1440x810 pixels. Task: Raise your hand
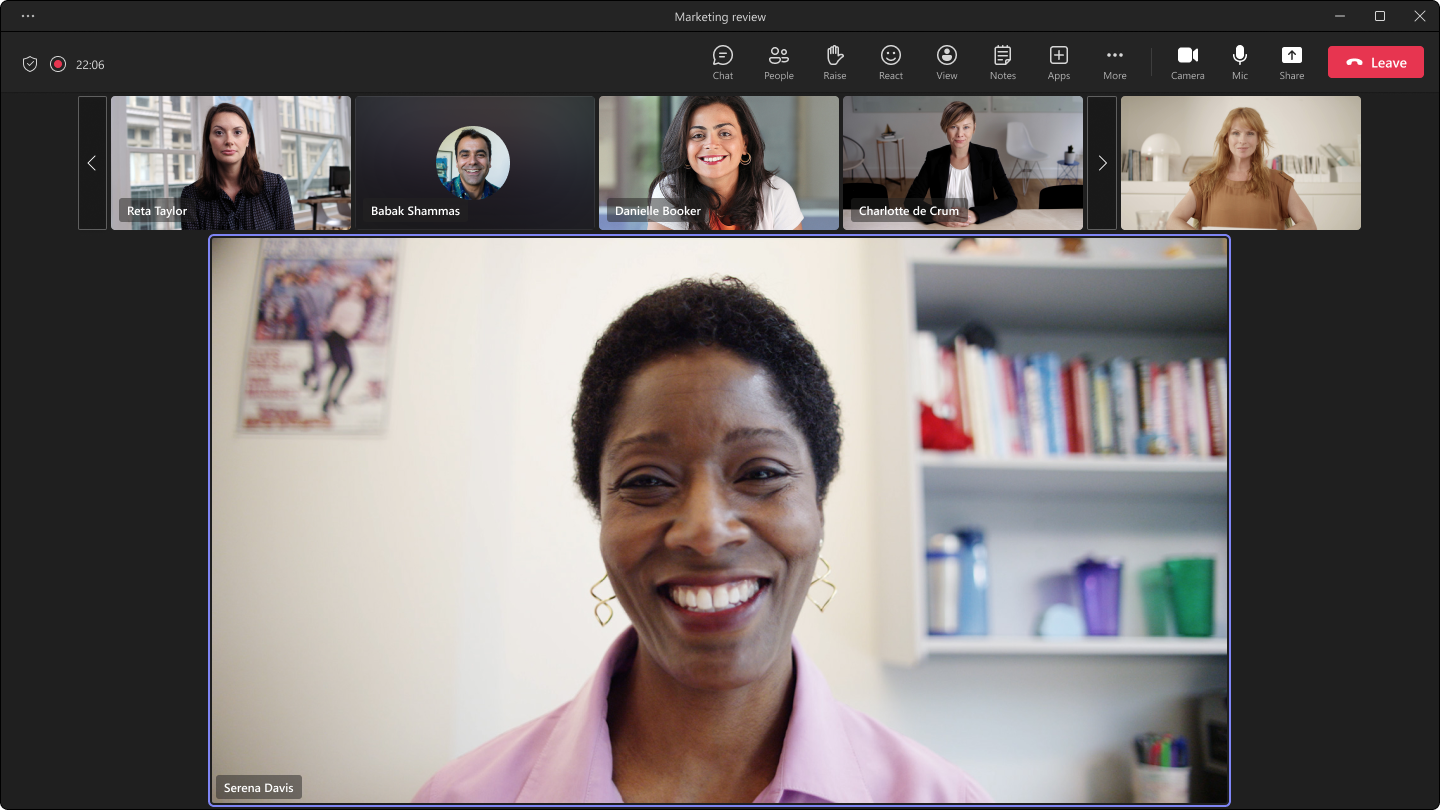834,61
